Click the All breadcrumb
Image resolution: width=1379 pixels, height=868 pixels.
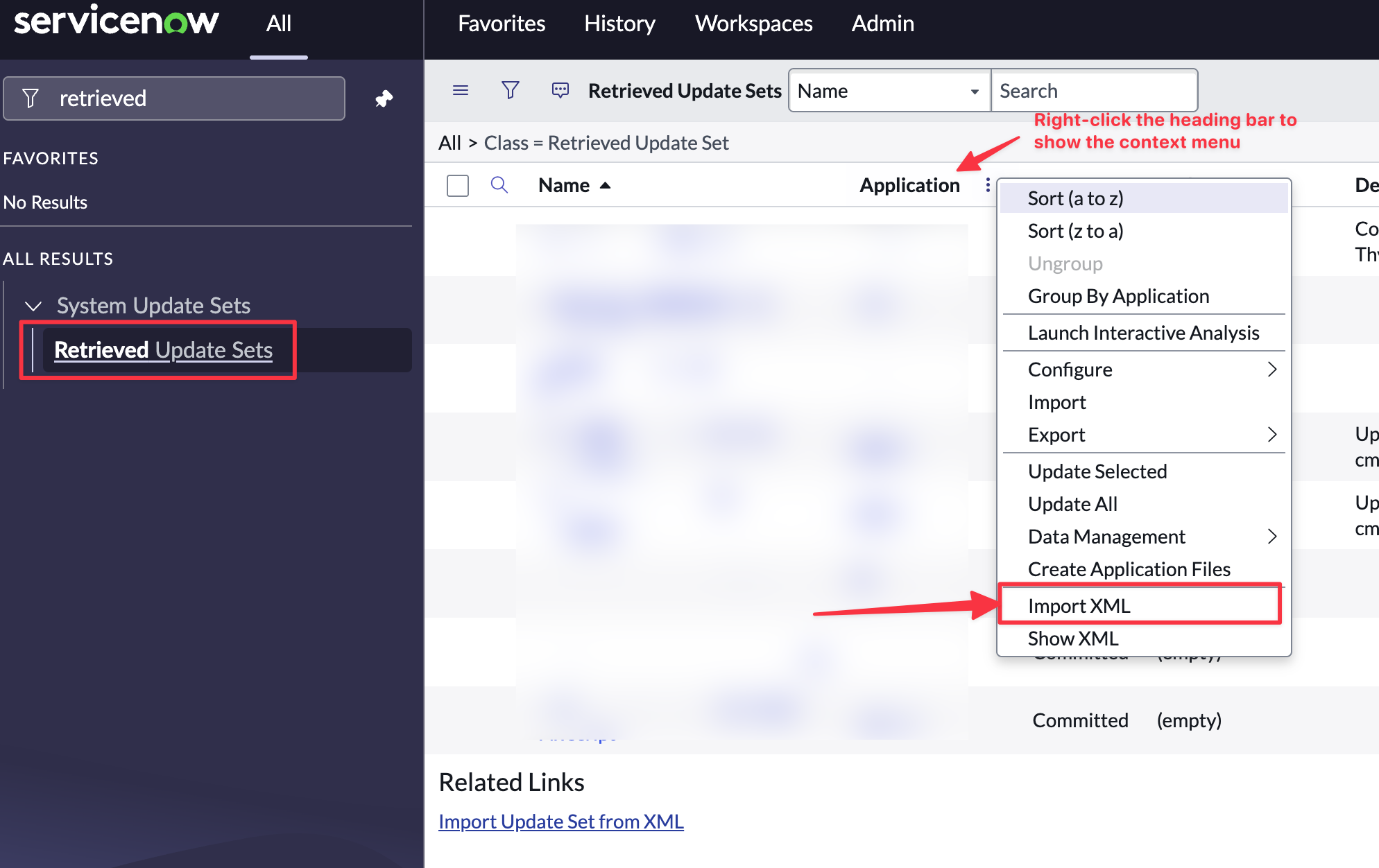pyautogui.click(x=449, y=143)
